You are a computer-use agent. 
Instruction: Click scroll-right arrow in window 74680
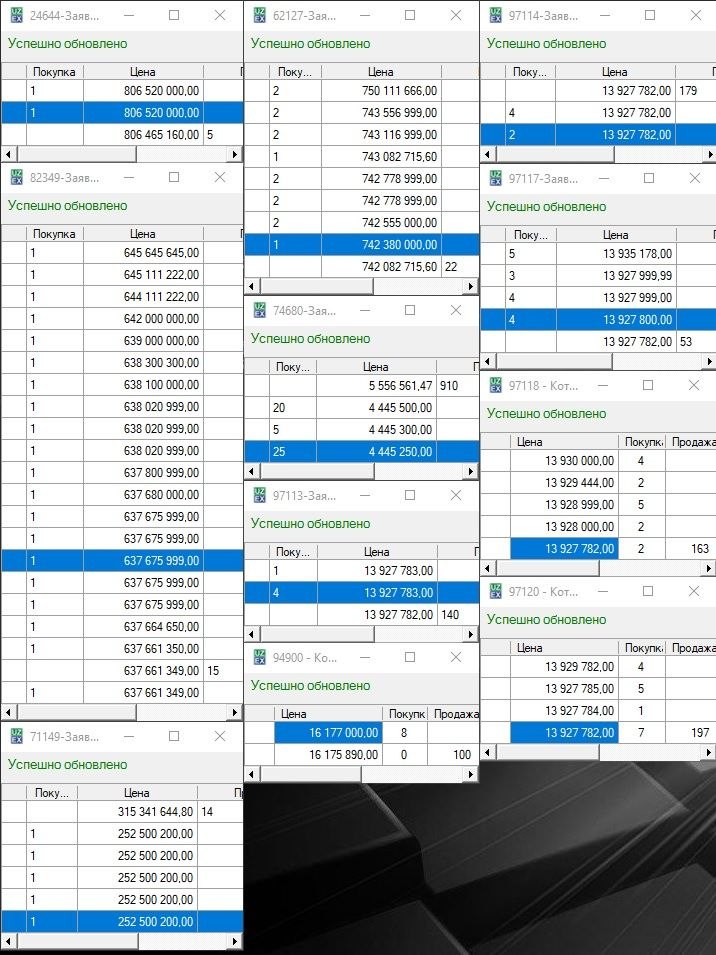(x=471, y=471)
